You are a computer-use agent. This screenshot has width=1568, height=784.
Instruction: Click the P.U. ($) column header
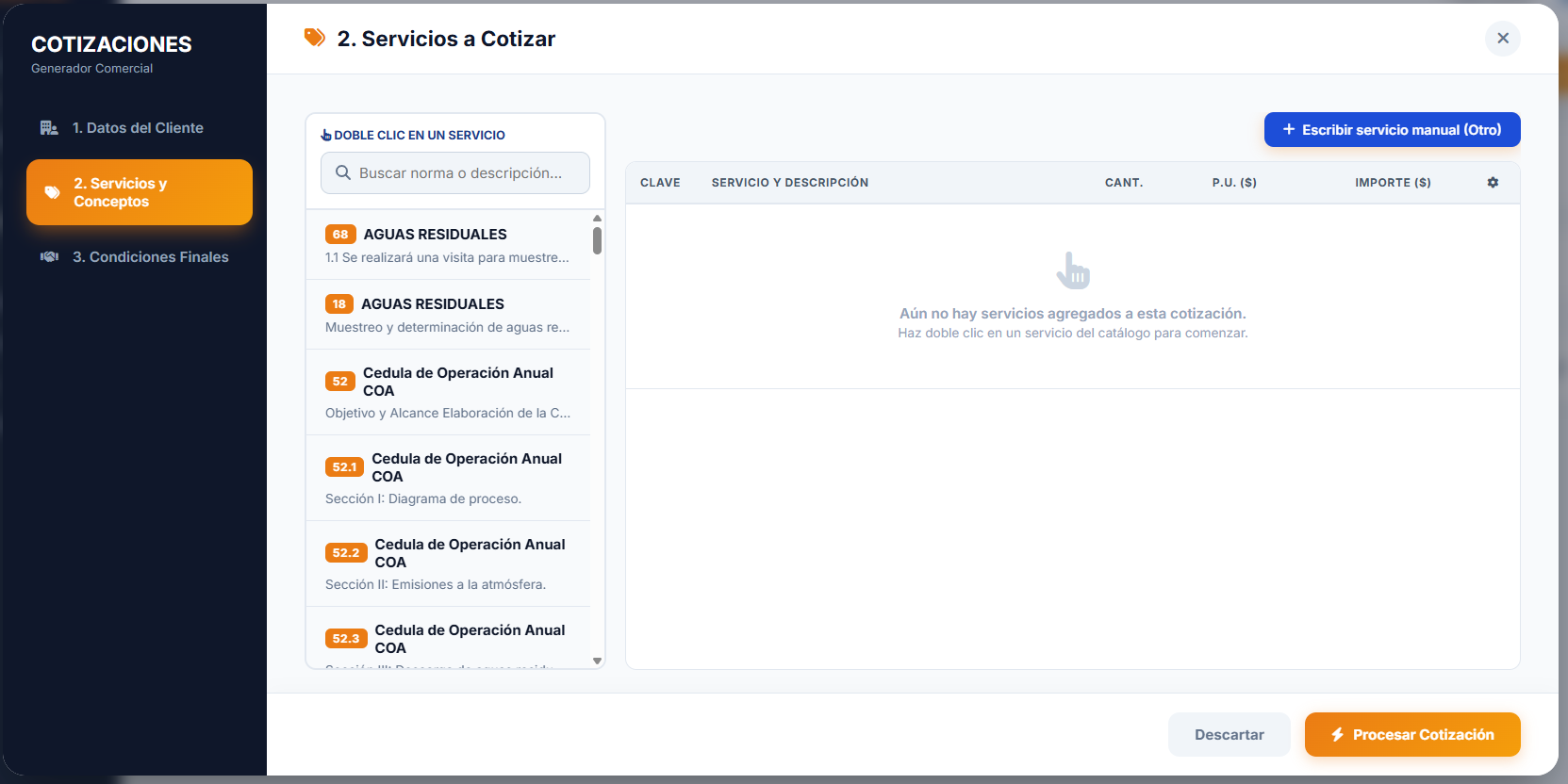1234,183
